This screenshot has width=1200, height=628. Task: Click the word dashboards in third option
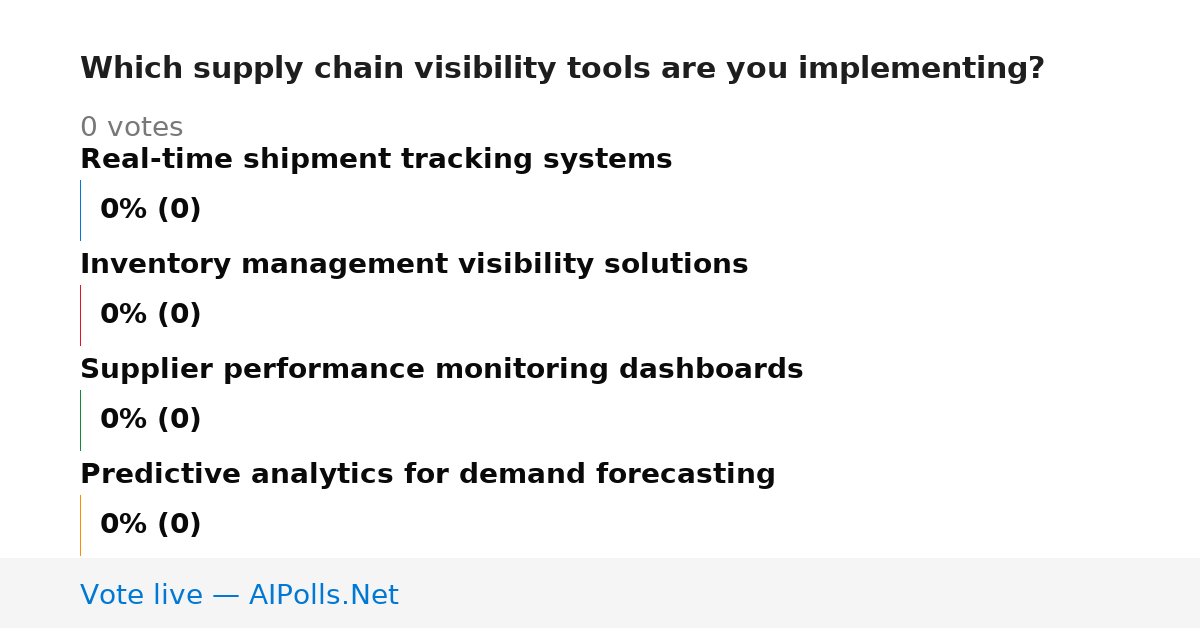[x=711, y=370]
